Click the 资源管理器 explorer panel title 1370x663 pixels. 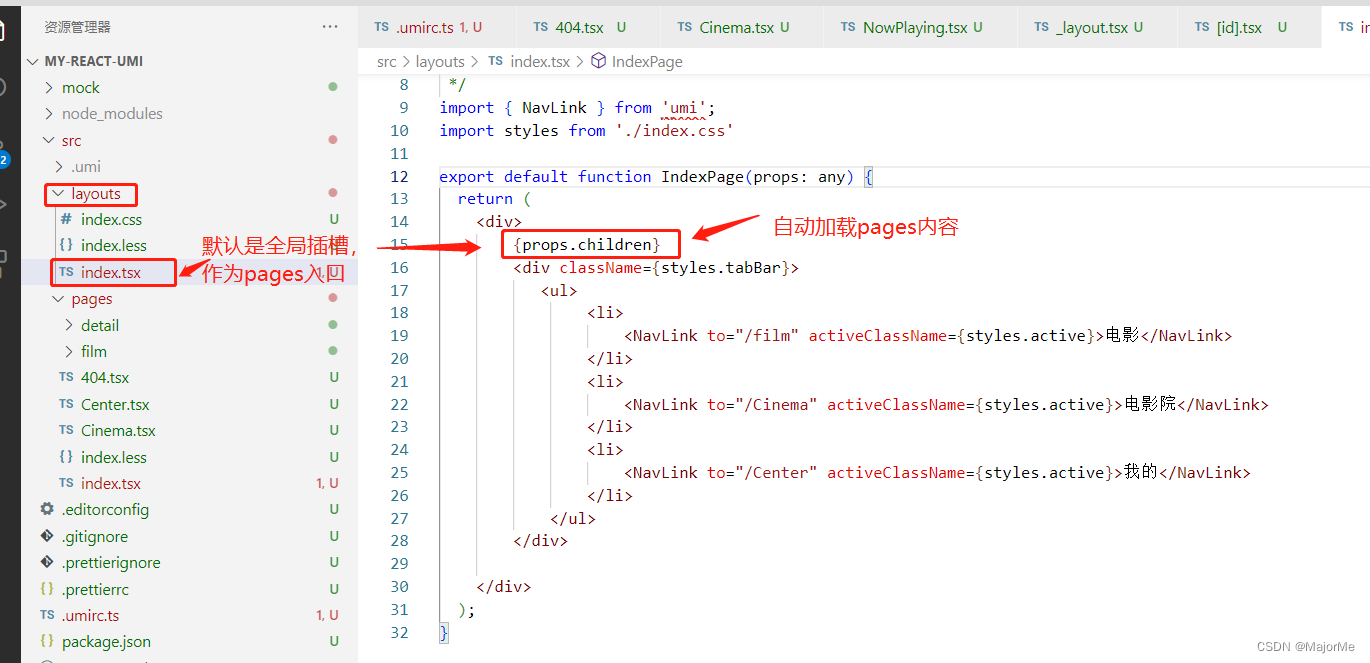point(78,27)
